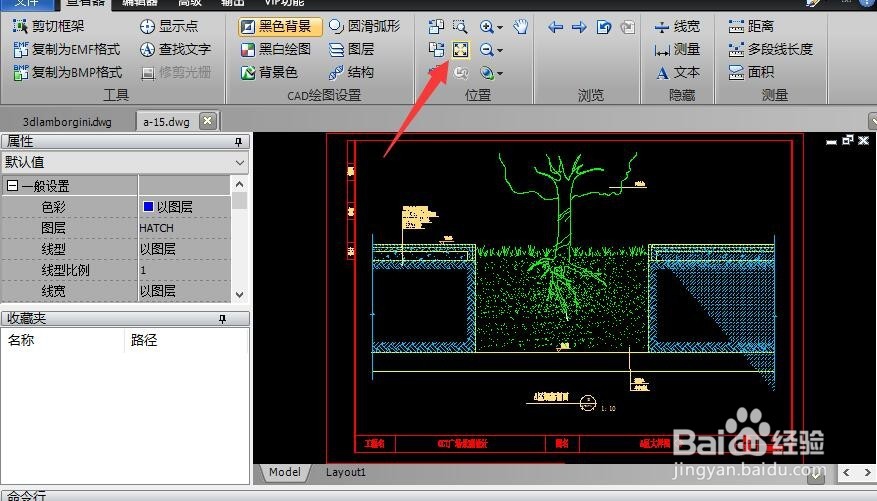Click the zoom in magnifier icon

pyautogui.click(x=486, y=26)
